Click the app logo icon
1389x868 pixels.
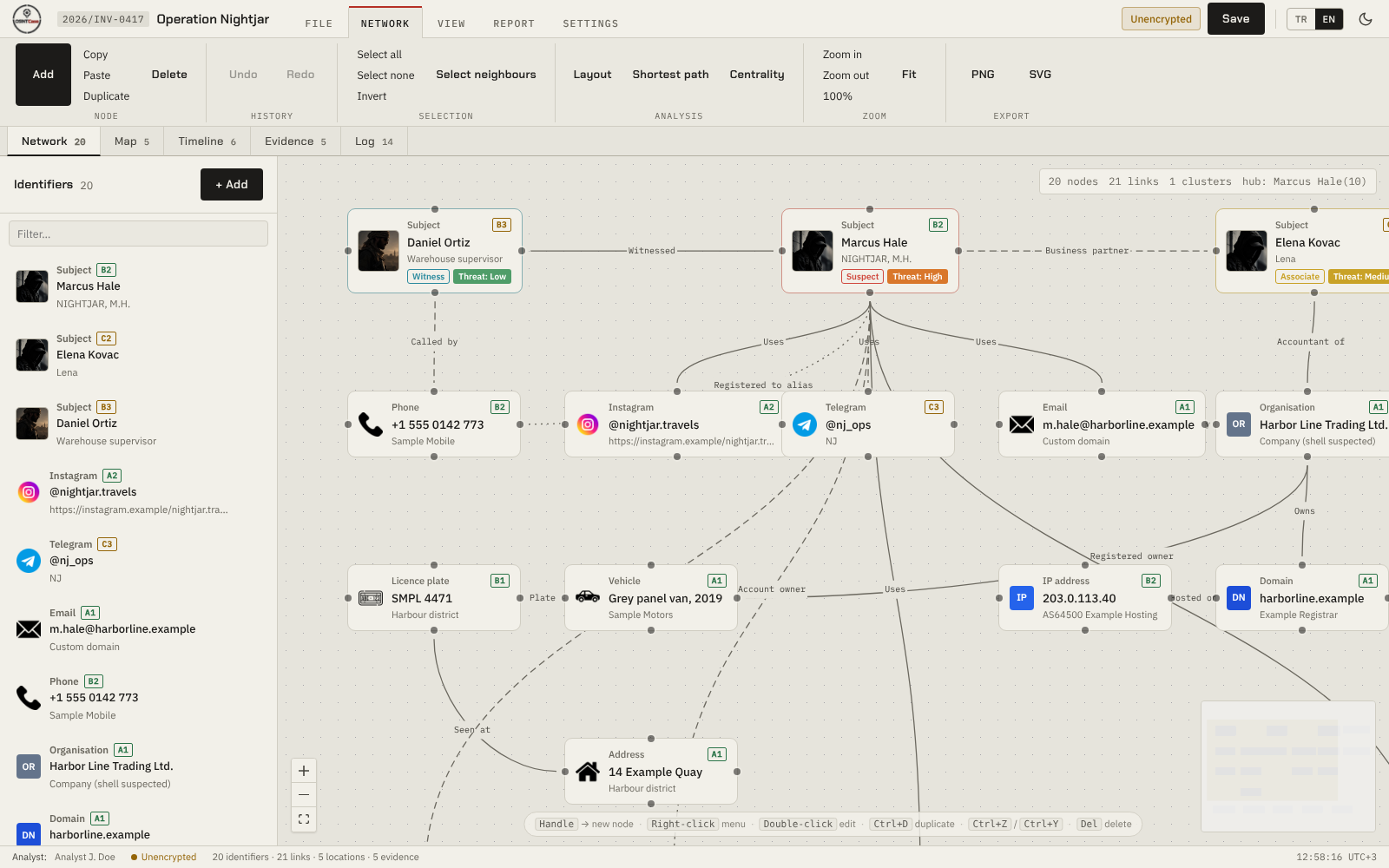(x=27, y=19)
